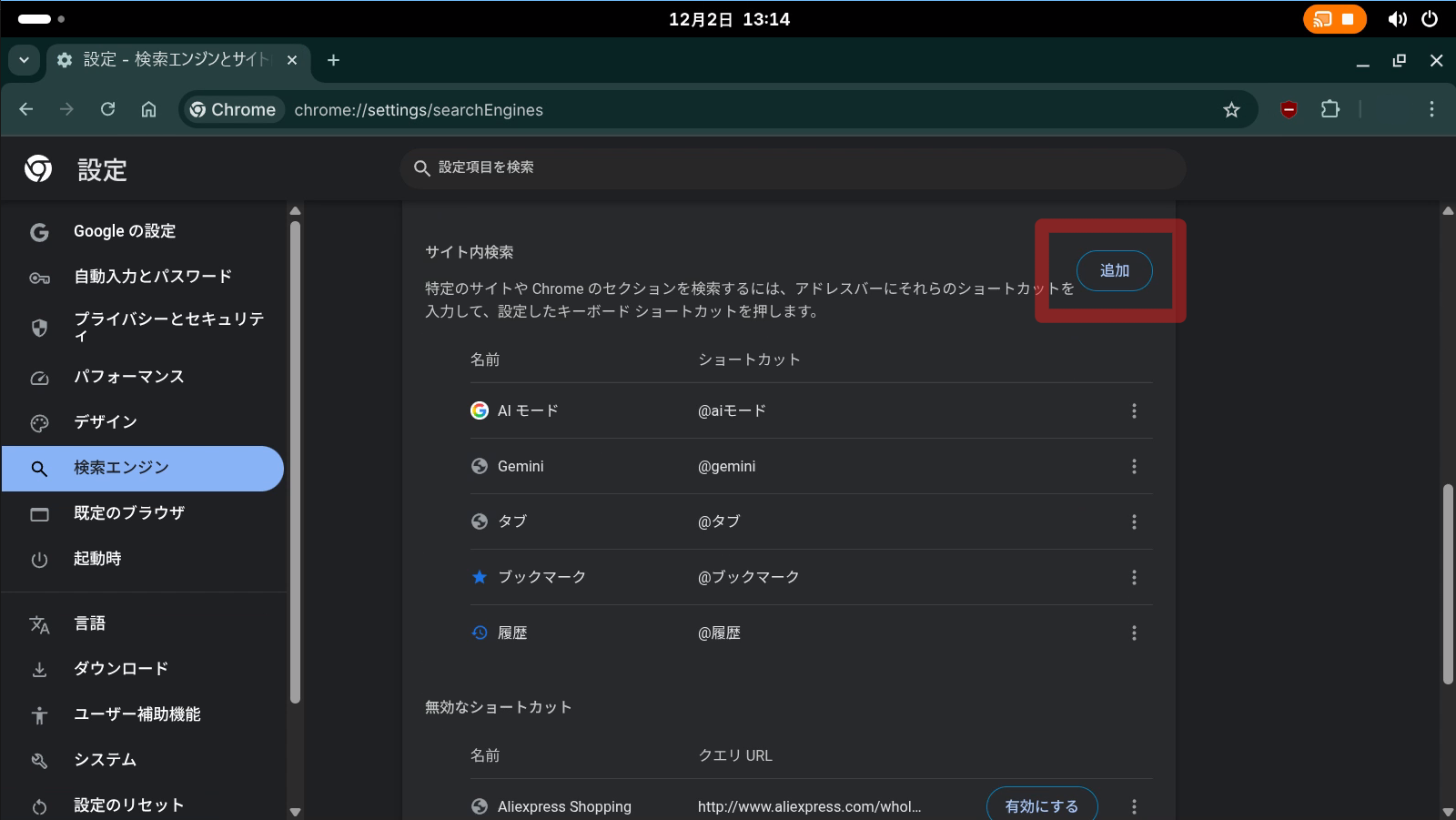Open the extensions puzzle icon
The width and height of the screenshot is (1456, 820).
[1330, 109]
